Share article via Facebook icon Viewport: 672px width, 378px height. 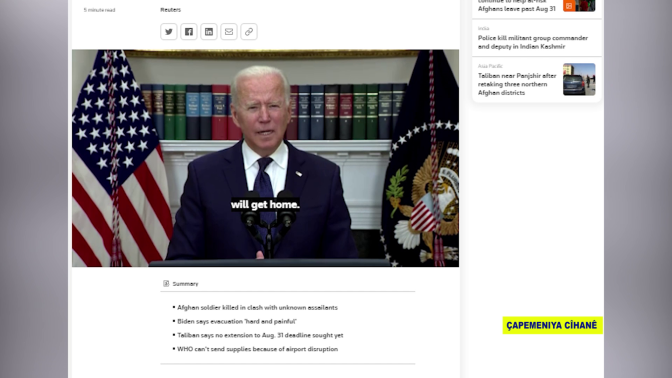click(x=189, y=32)
